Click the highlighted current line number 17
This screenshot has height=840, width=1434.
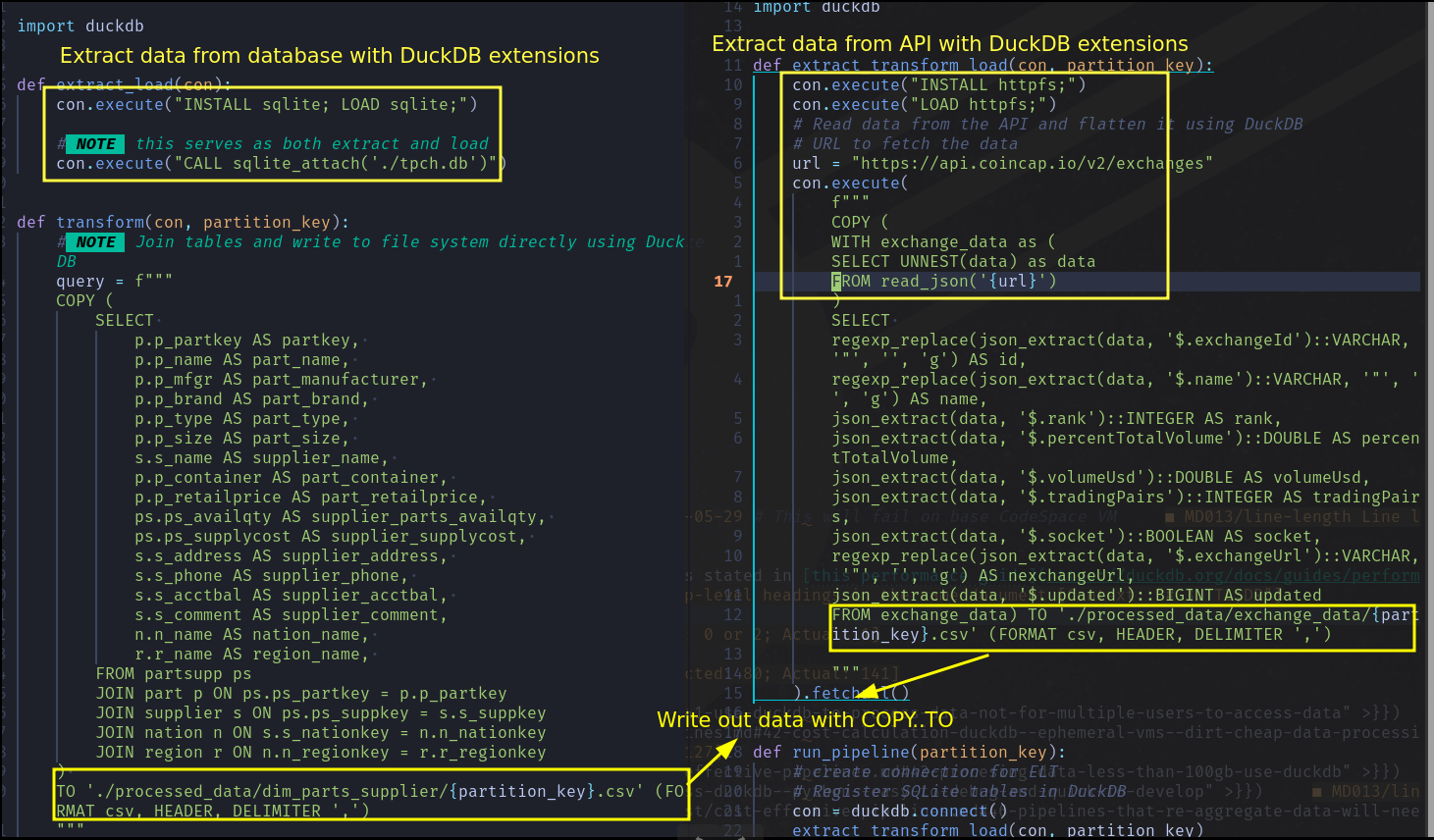tap(723, 282)
